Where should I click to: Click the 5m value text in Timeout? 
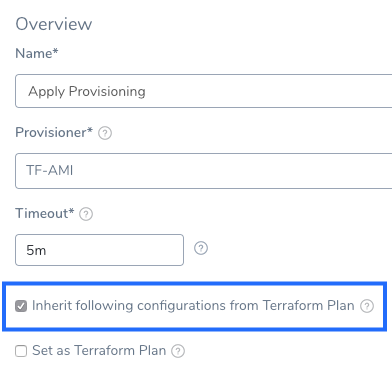(36, 250)
